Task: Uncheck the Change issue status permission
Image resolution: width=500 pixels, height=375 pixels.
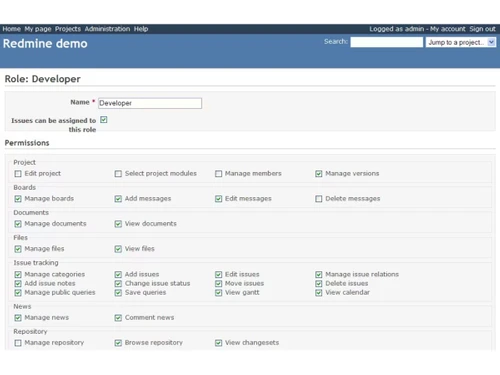Action: coord(118,283)
